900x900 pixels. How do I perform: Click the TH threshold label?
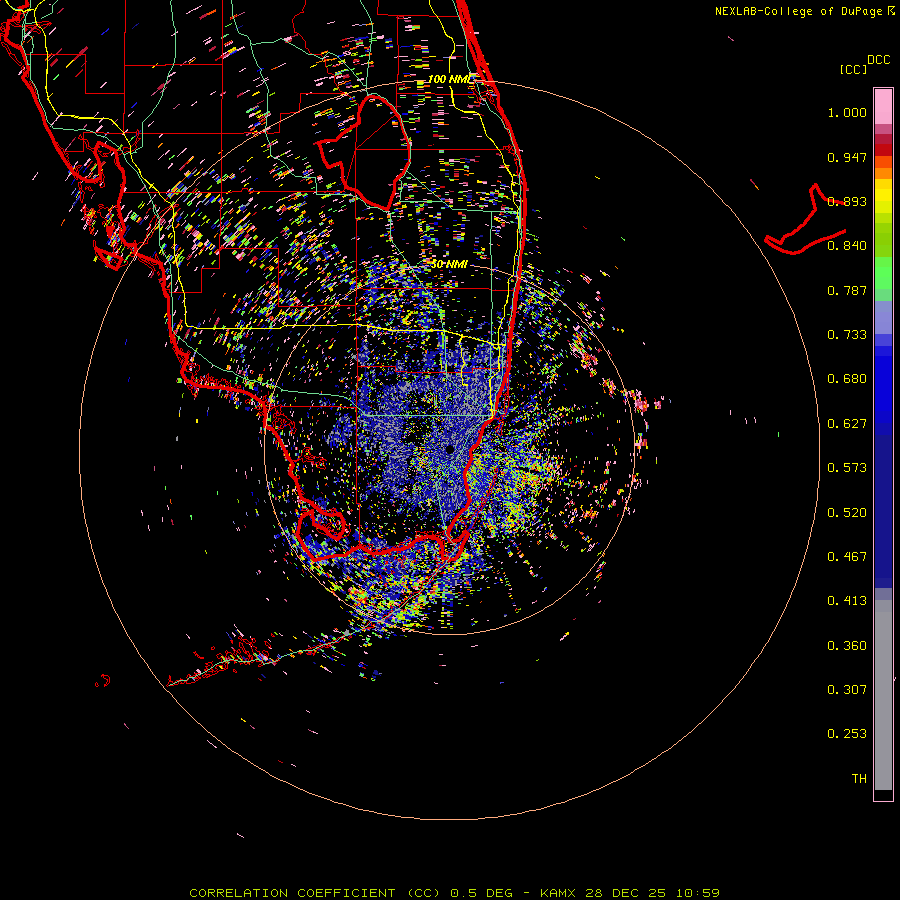(x=859, y=779)
